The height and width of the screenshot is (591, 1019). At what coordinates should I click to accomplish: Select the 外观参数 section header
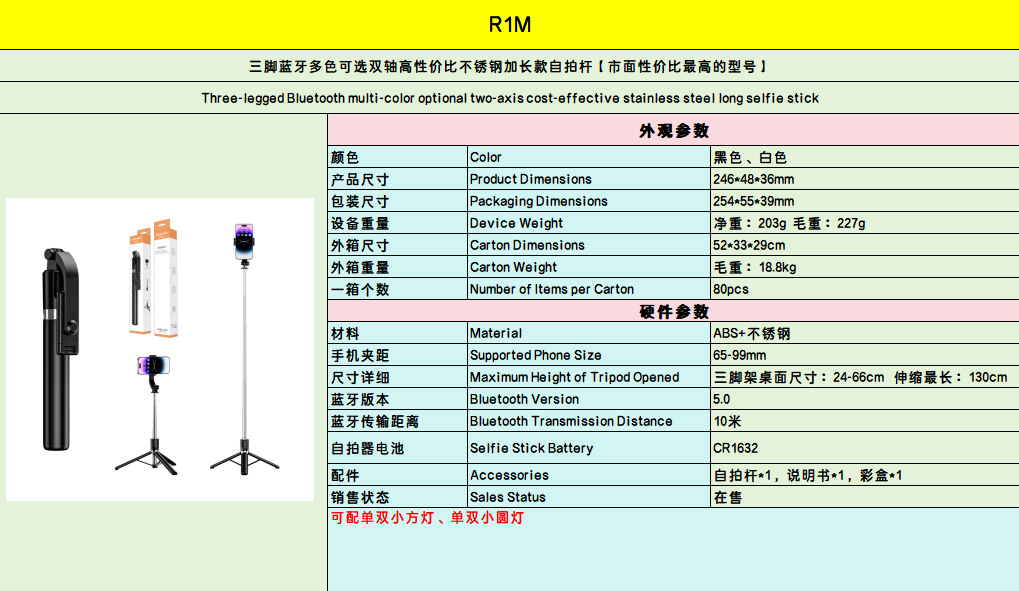673,131
